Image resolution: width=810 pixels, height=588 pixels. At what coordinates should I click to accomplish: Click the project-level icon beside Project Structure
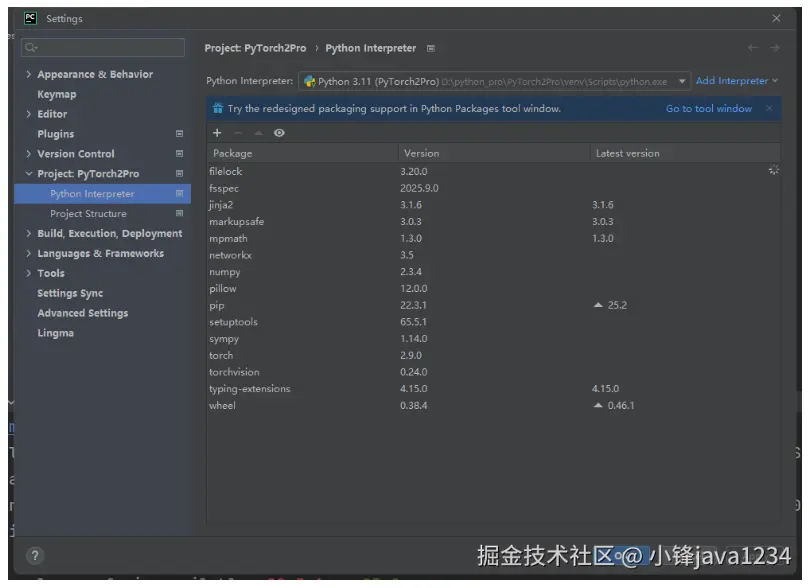179,213
